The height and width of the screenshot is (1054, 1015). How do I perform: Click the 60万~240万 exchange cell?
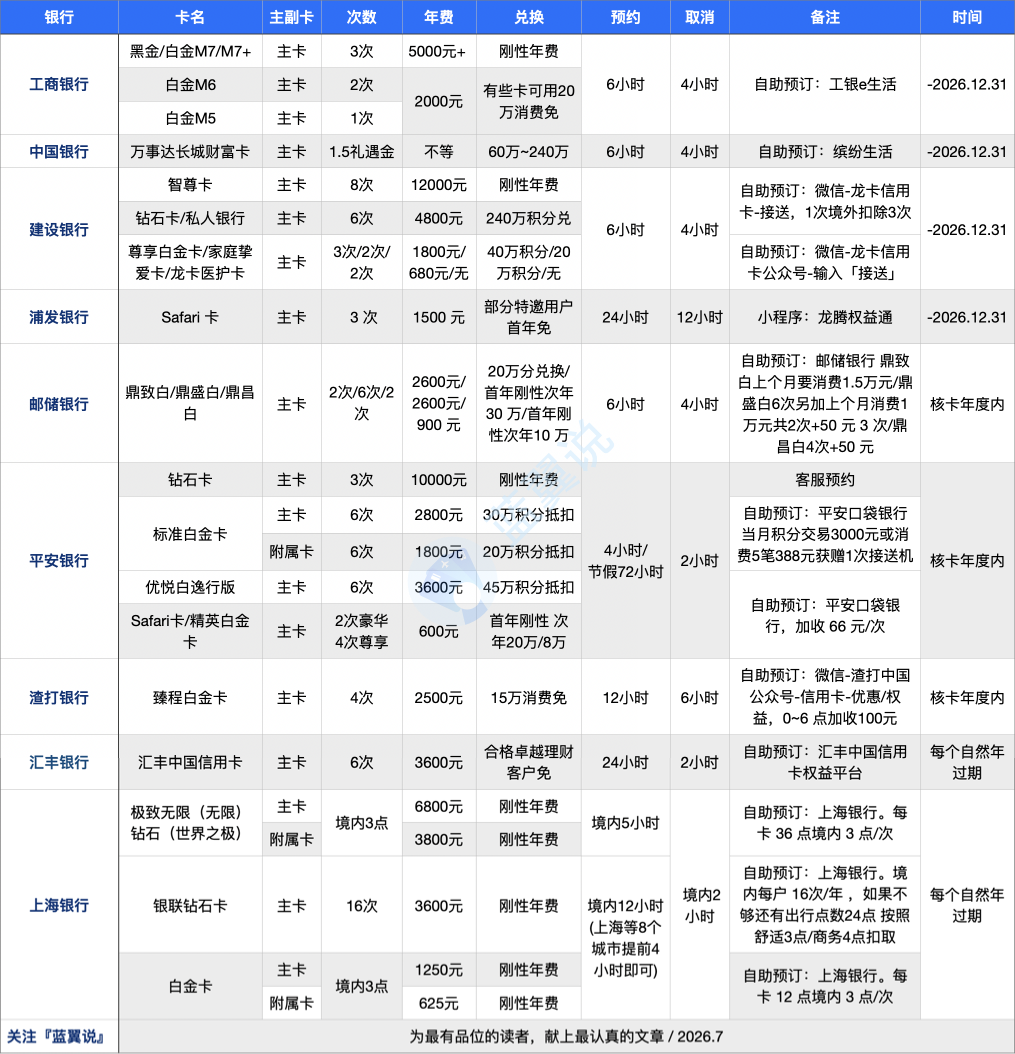(x=529, y=152)
